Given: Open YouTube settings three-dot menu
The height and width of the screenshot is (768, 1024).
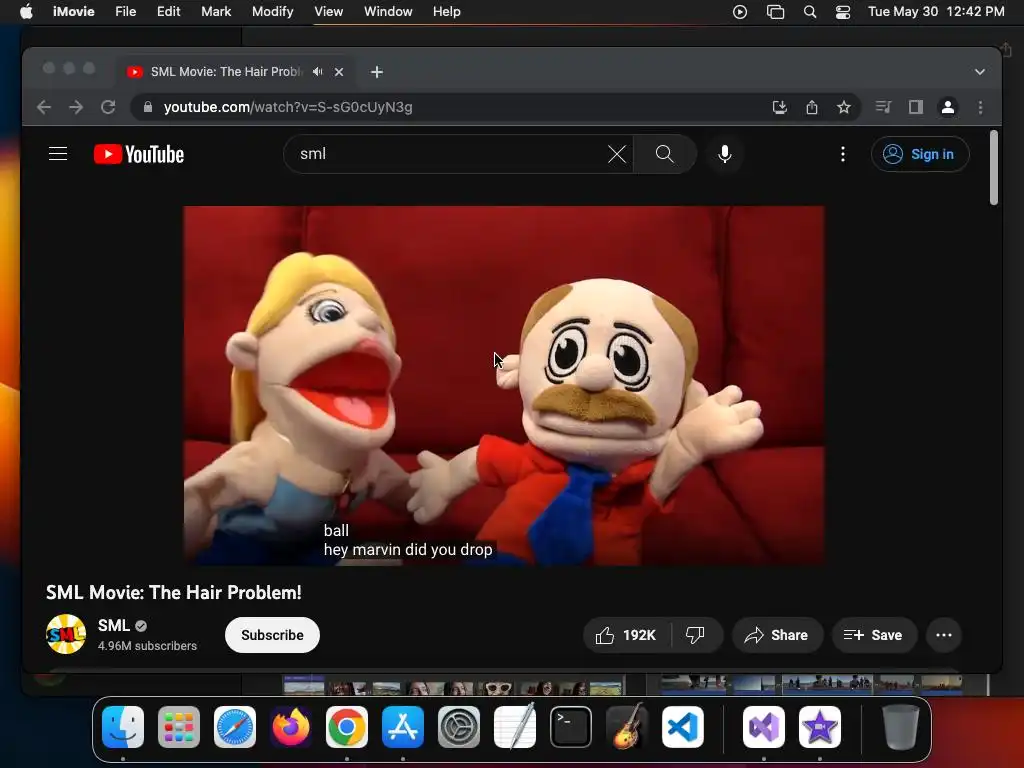Looking at the screenshot, I should (x=843, y=154).
